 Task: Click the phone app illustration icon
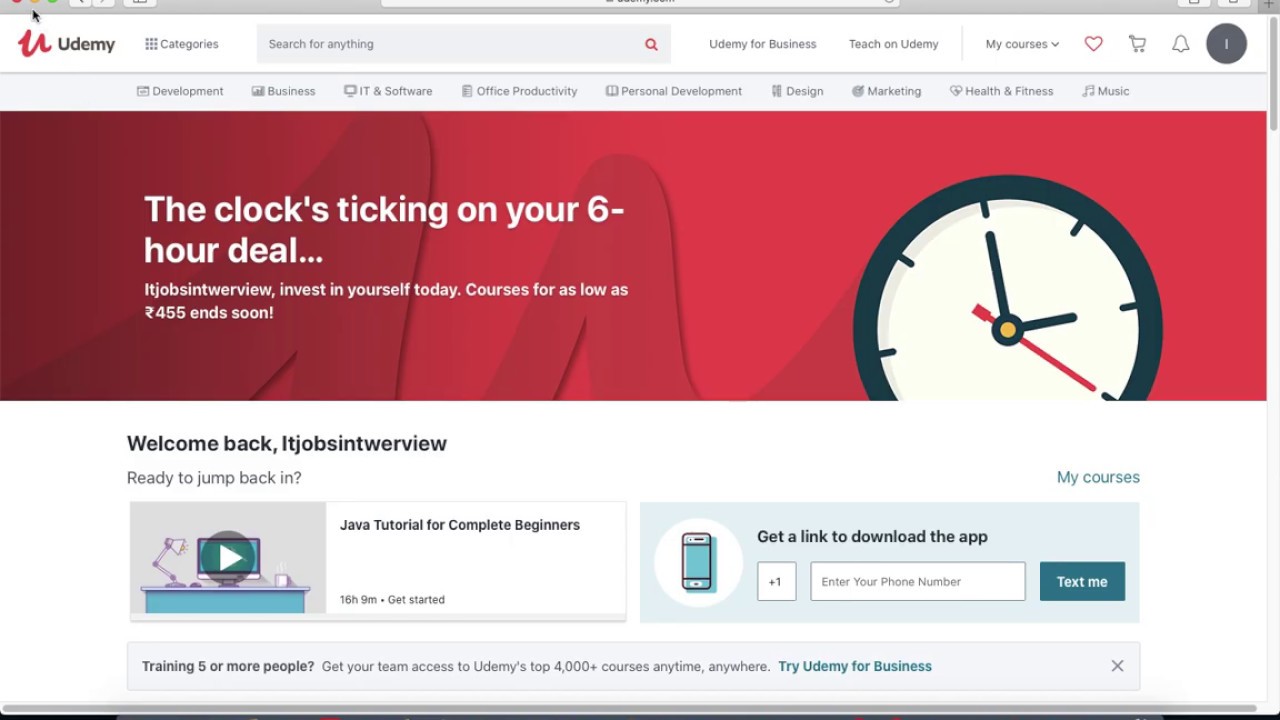coord(697,562)
